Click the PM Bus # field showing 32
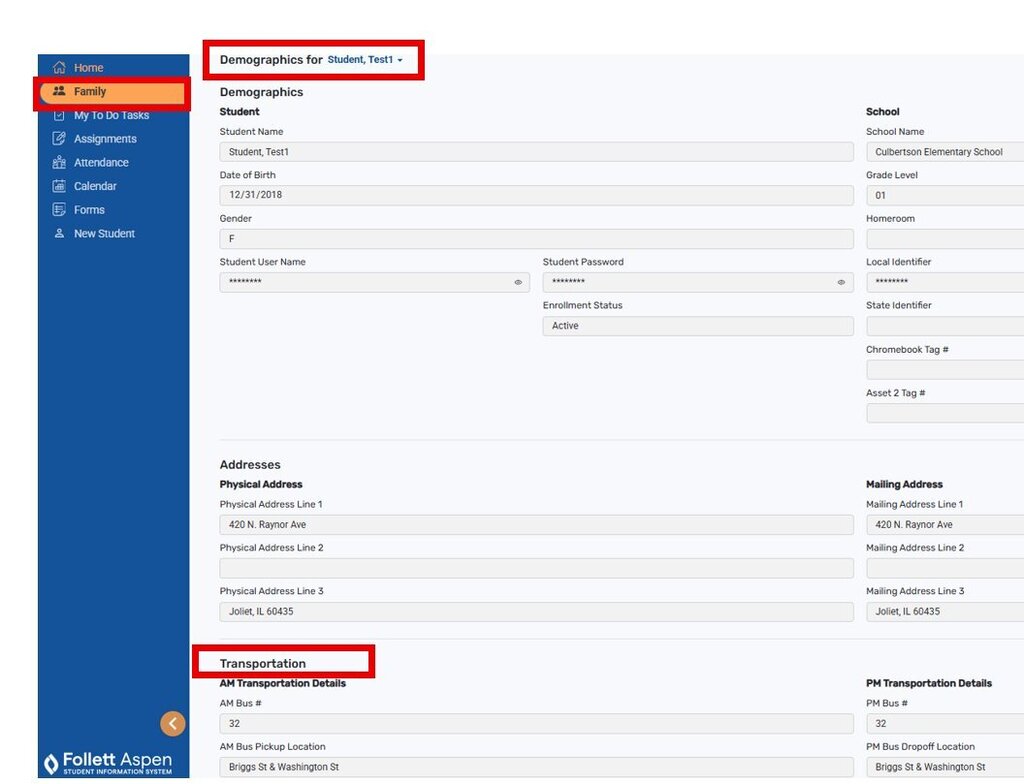 coord(945,723)
